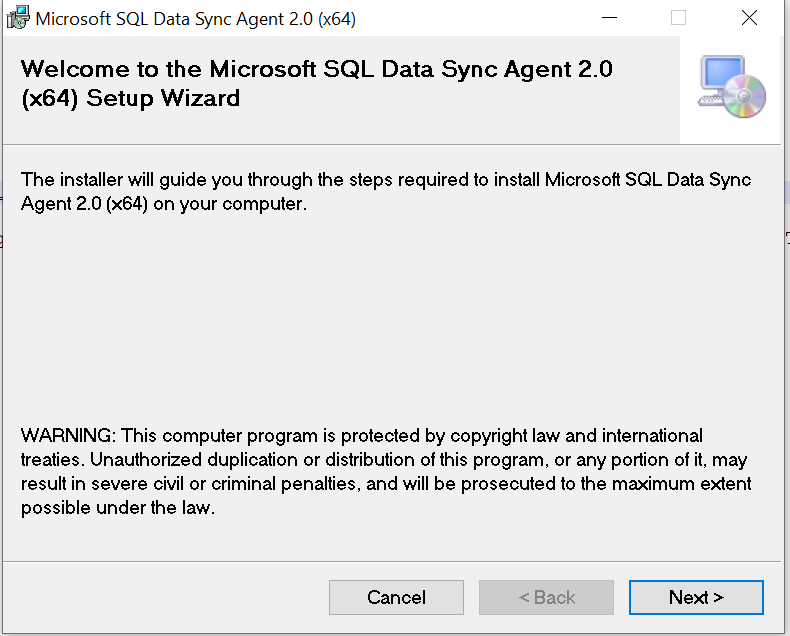Click the disabled maximize window button
This screenshot has width=790, height=636.
678,18
